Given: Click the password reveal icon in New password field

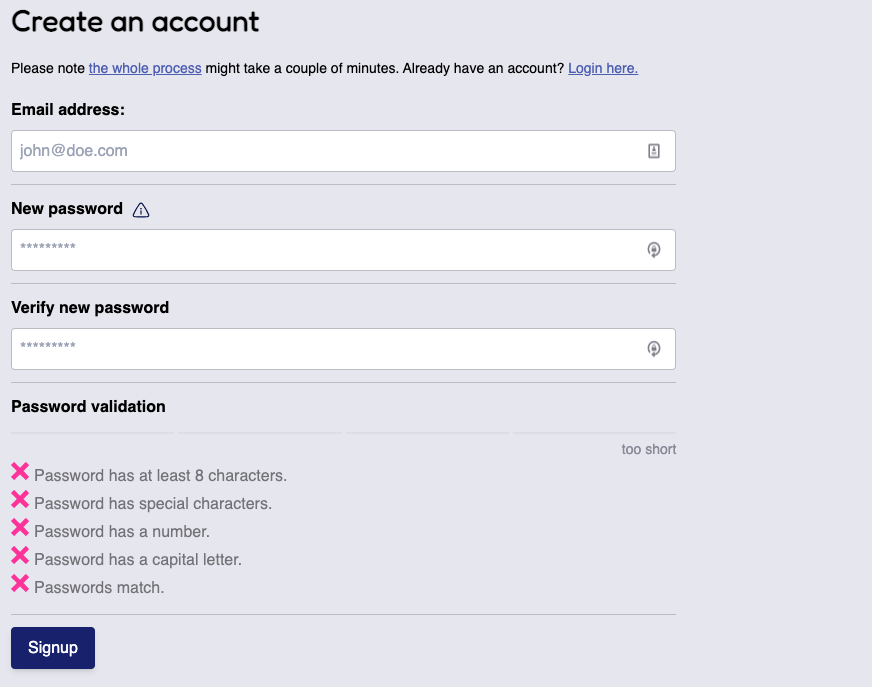Looking at the screenshot, I should pos(654,249).
